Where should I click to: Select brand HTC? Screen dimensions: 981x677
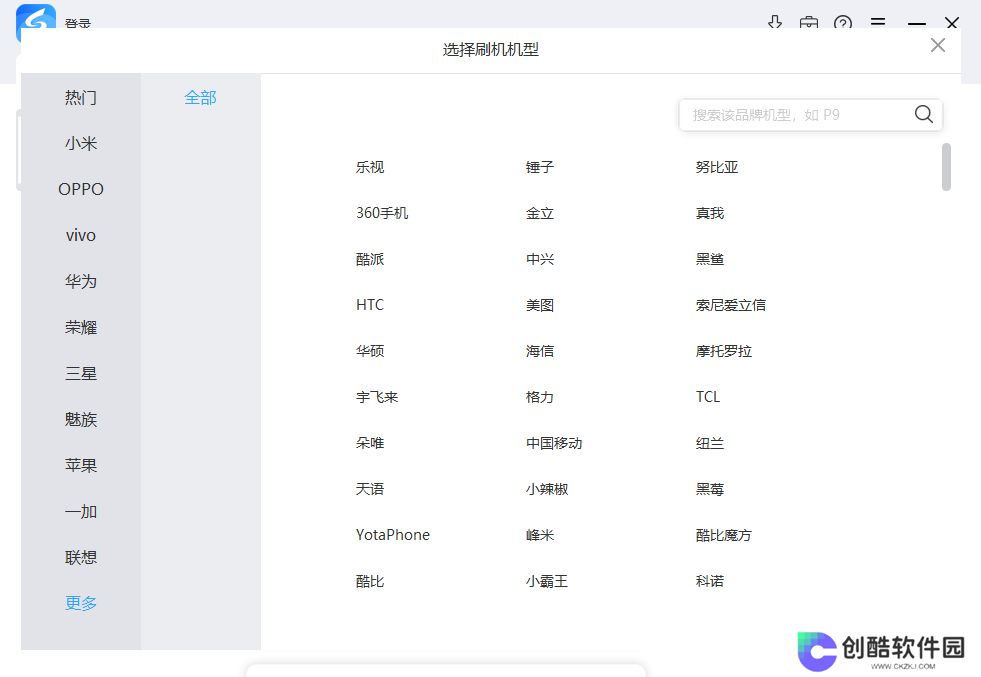coord(370,305)
